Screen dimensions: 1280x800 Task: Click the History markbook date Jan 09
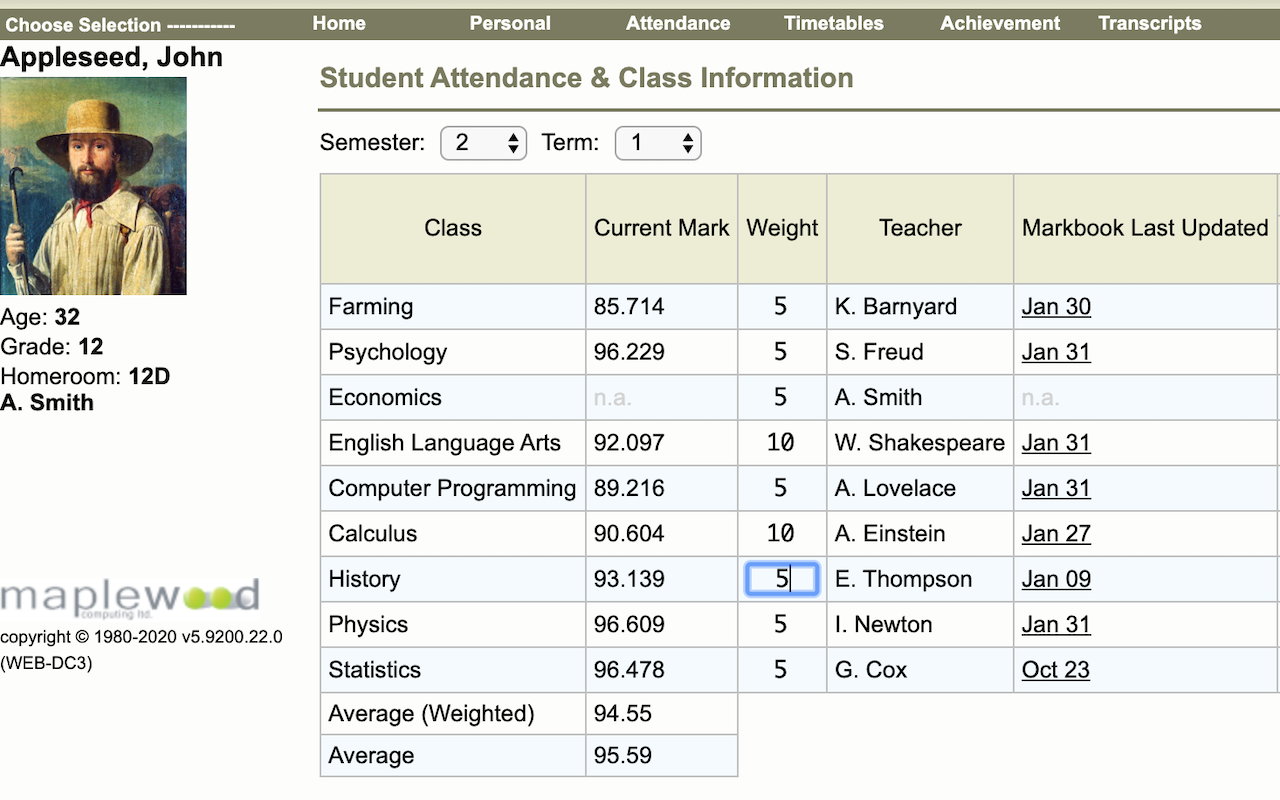[x=1056, y=579]
